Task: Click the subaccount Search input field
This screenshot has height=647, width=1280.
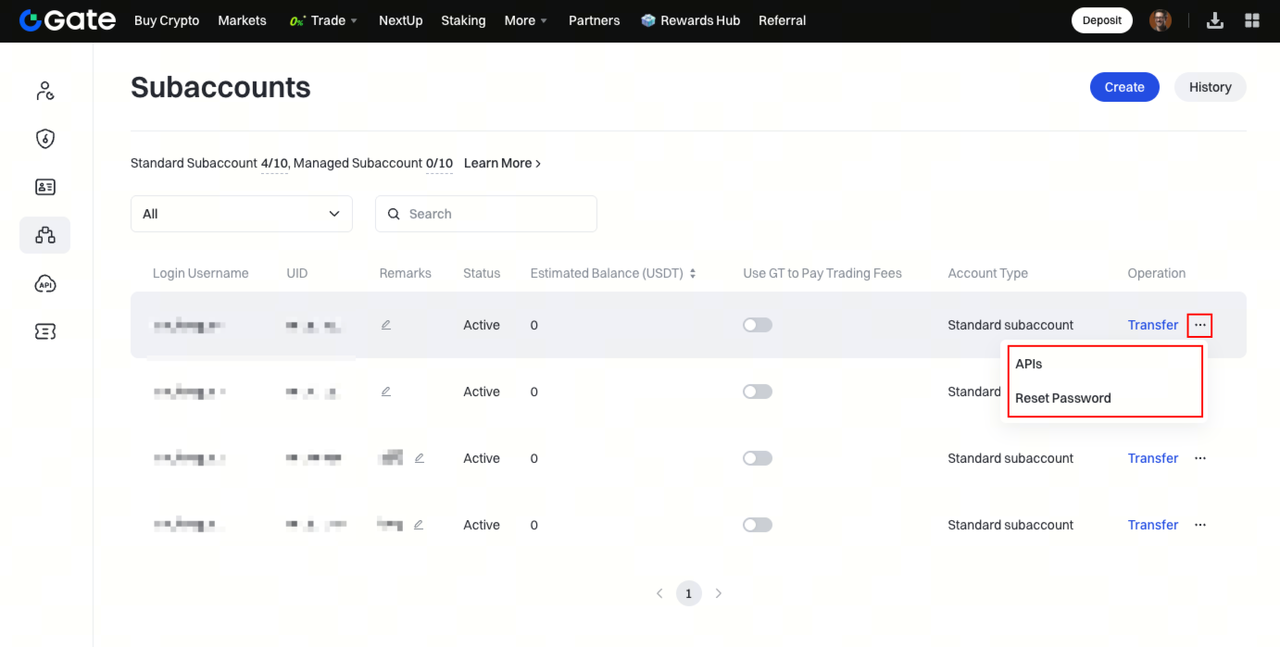Action: pos(497,214)
